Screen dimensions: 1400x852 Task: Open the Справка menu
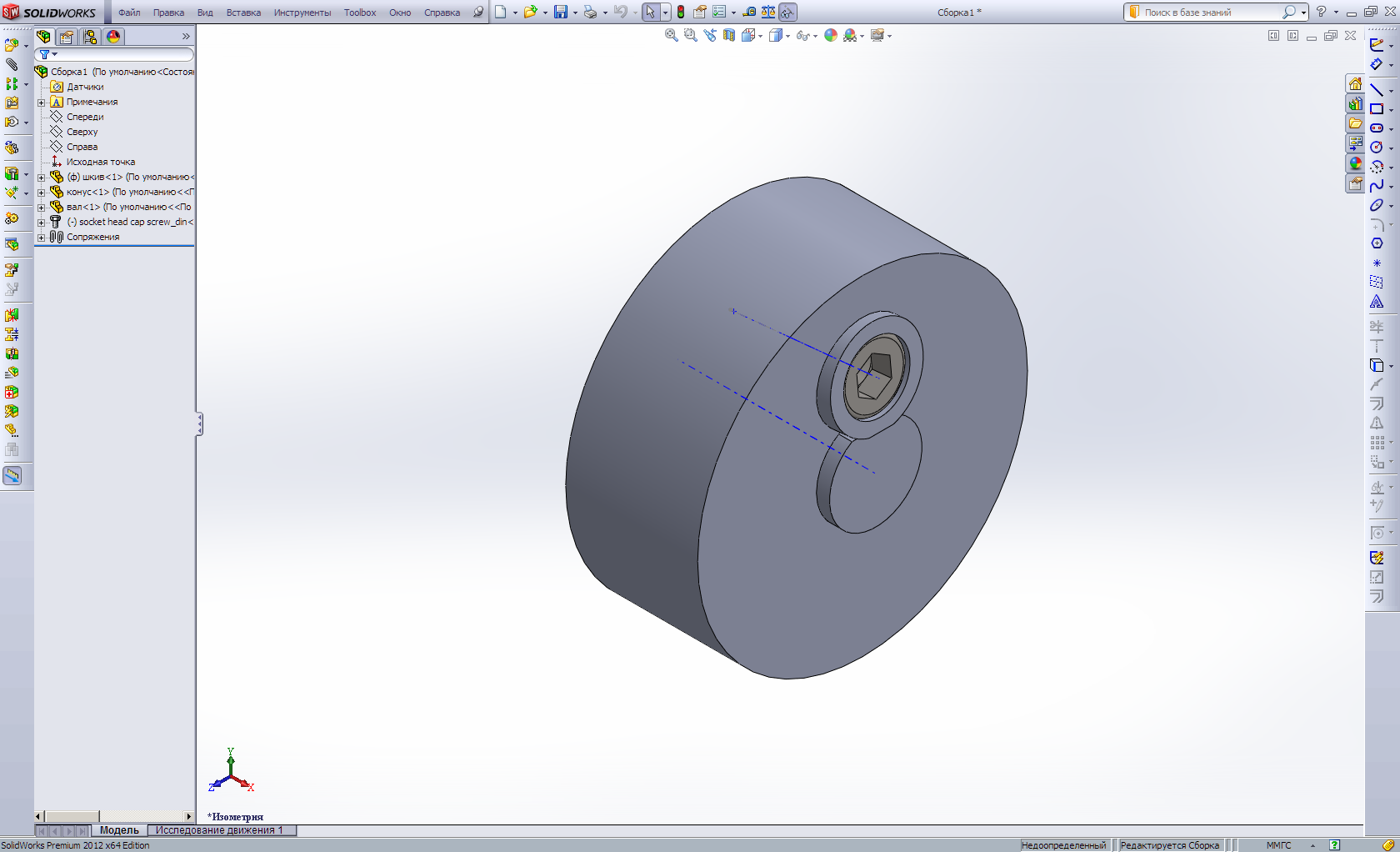[442, 13]
